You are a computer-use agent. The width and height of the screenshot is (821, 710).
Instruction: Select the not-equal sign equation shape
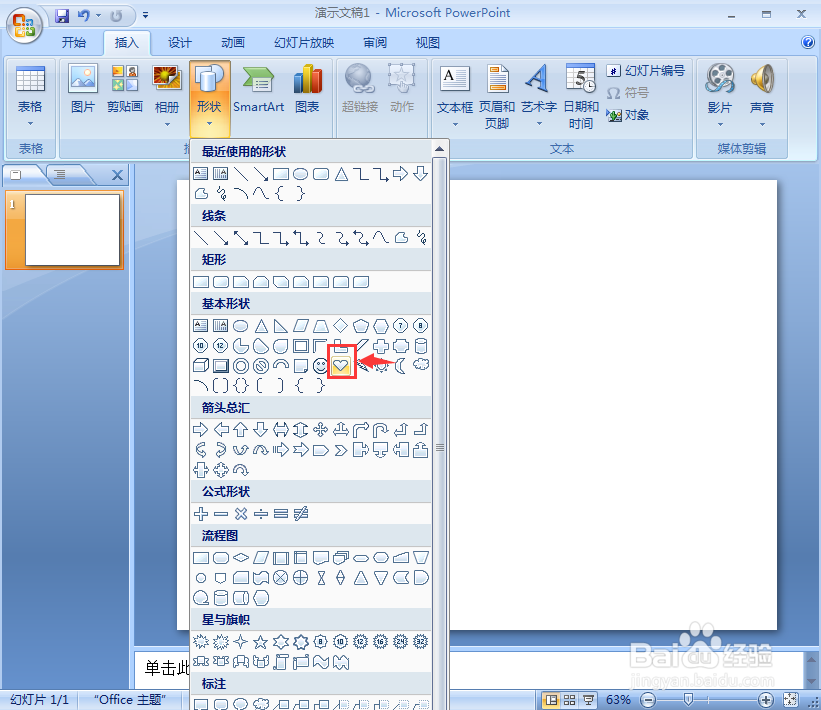(x=301, y=514)
